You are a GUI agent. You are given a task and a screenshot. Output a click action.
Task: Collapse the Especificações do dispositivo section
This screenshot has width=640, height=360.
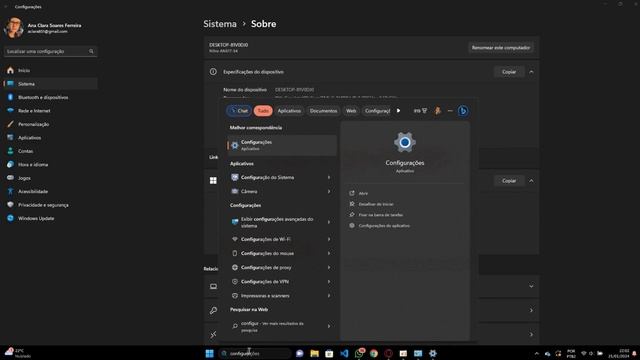[531, 72]
